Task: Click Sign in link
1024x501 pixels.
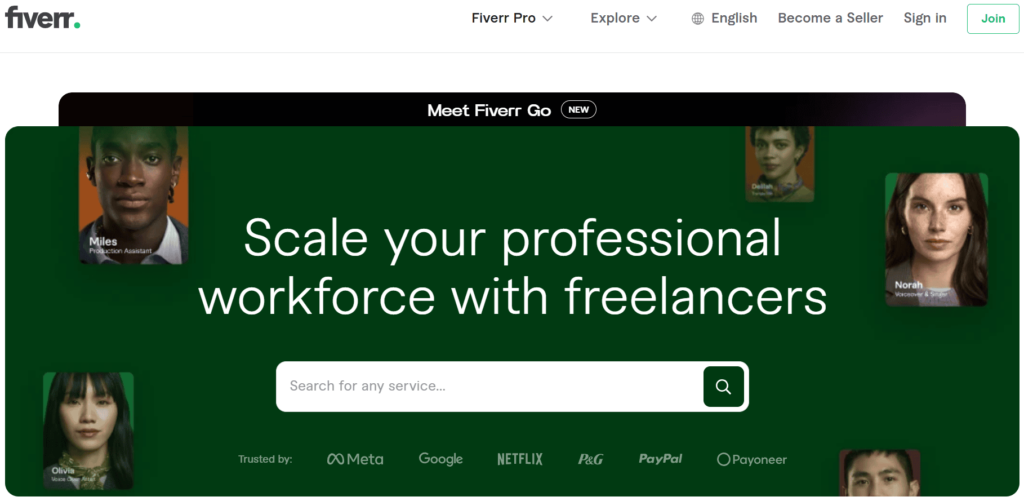Action: click(x=925, y=18)
